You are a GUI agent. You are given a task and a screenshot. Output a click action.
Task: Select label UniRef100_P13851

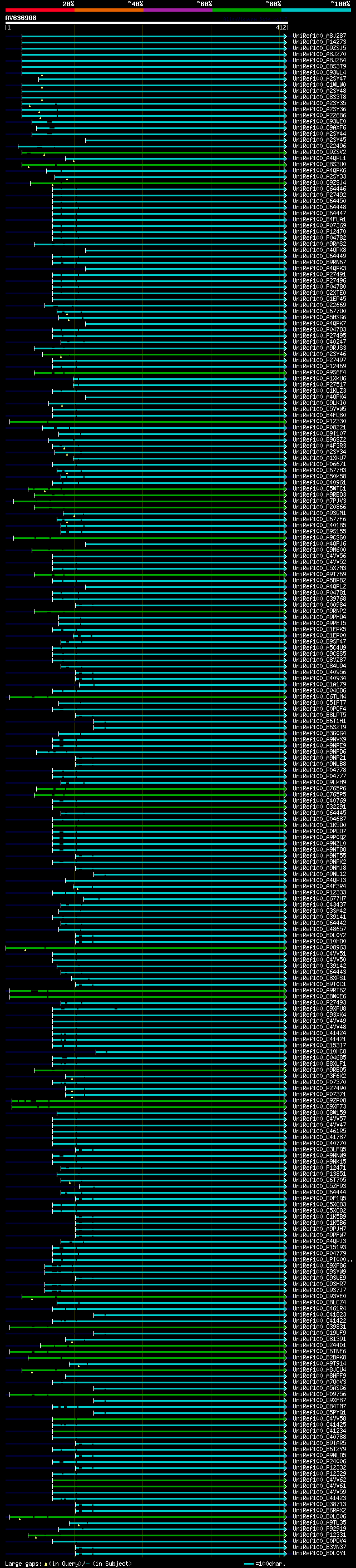pos(319,1174)
